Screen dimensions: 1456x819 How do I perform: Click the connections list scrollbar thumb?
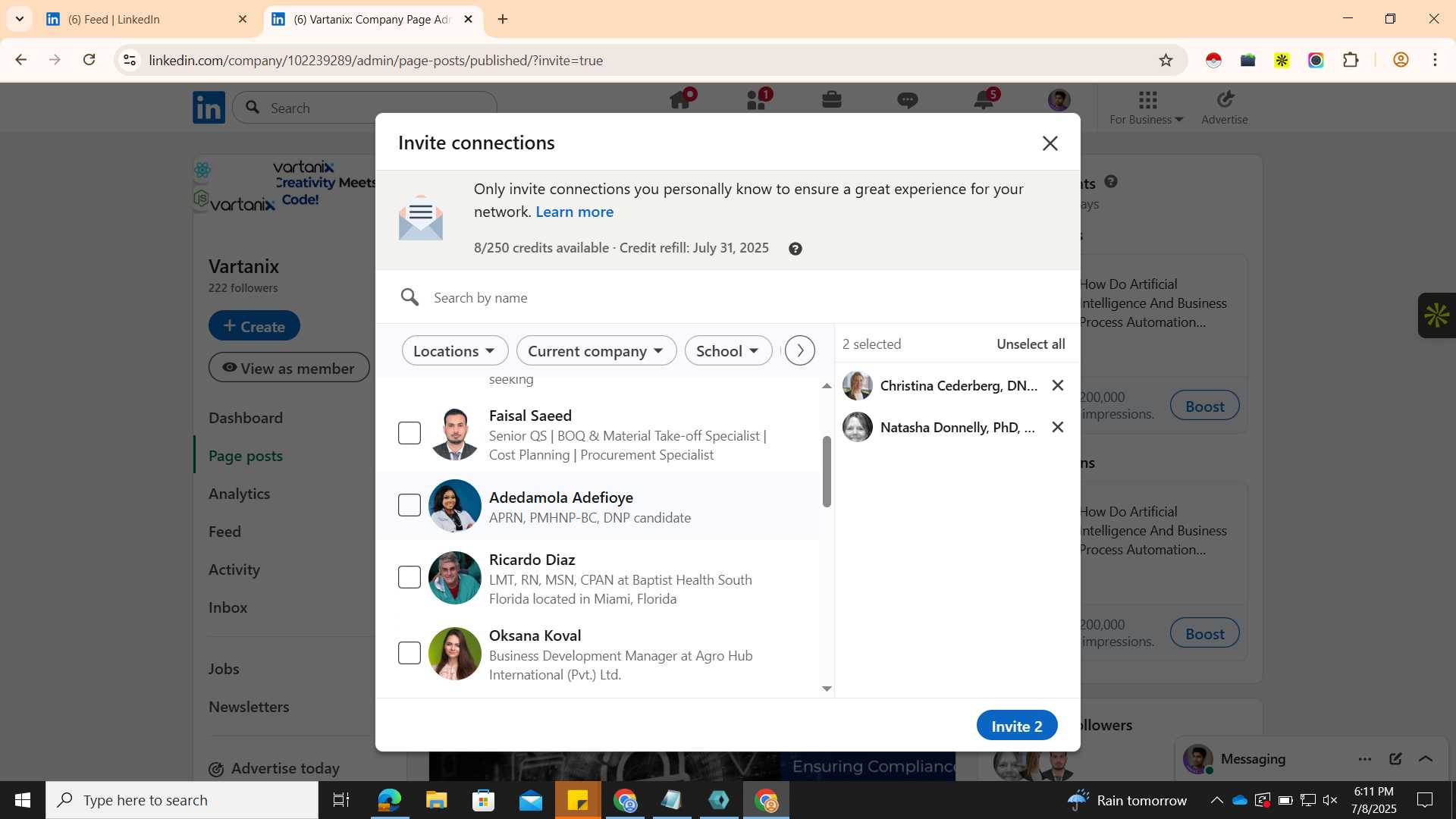click(827, 472)
